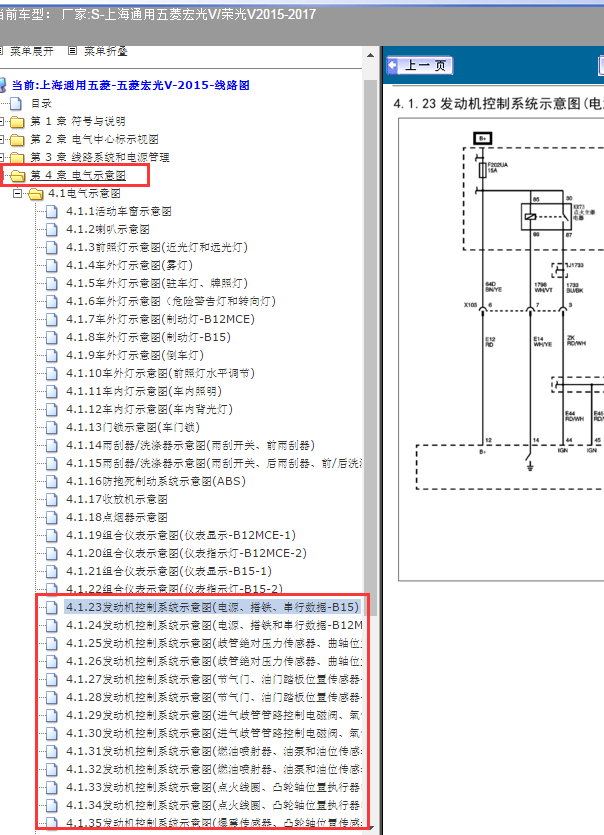Open 4.1.9车外灯示意图(倒车灯)
This screenshot has width=604, height=835.
[x=135, y=355]
